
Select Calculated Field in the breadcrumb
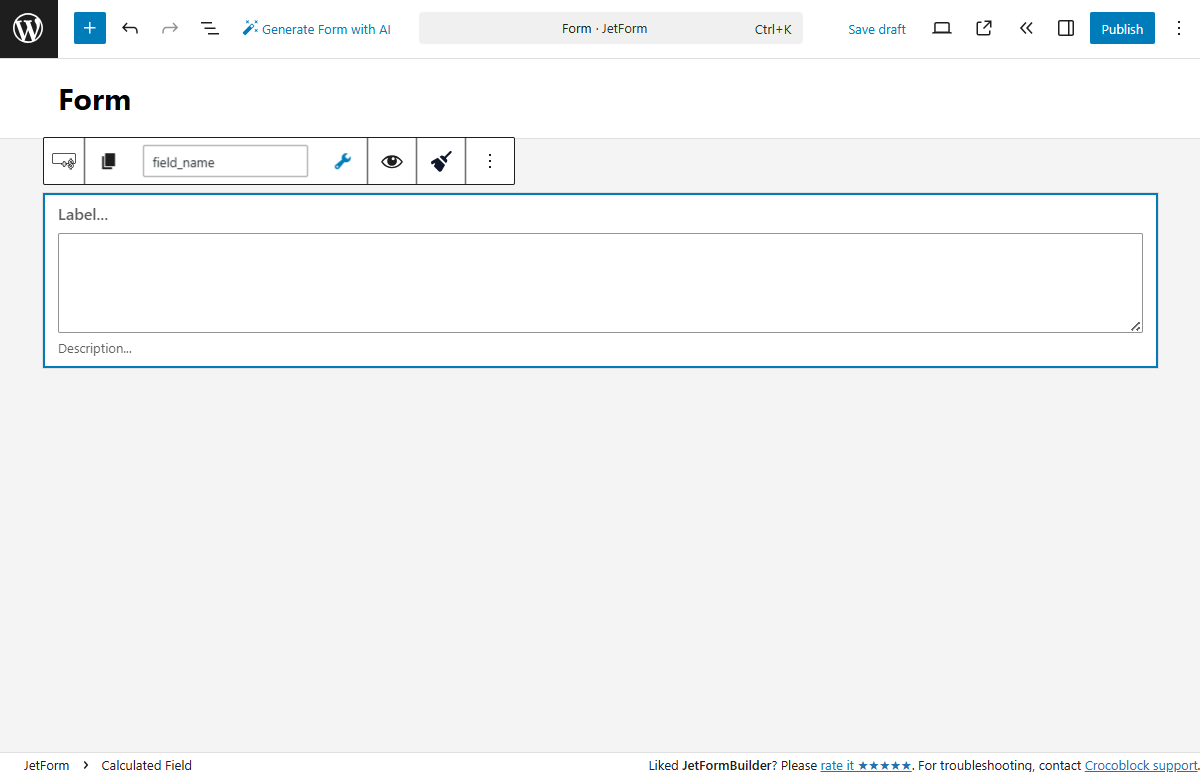point(147,765)
